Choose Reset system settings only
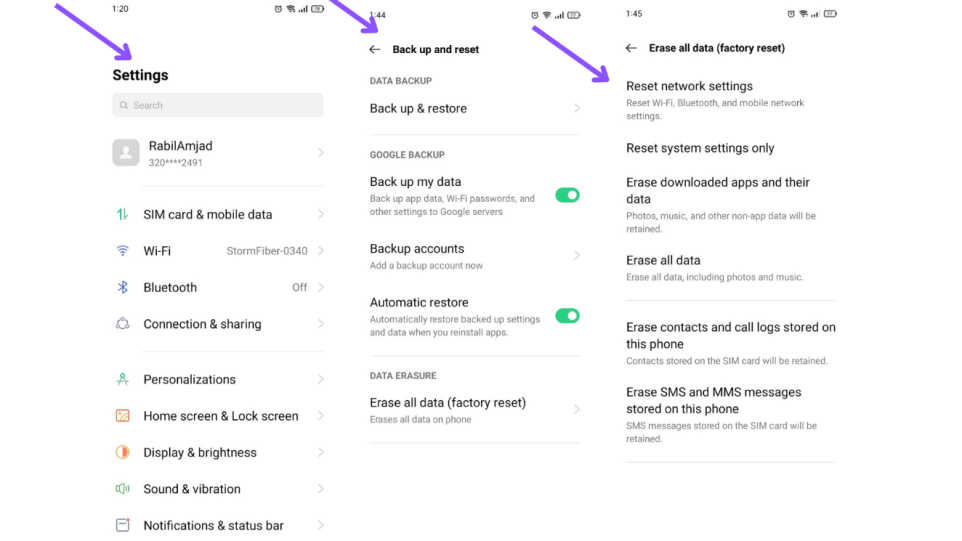The image size is (962, 541). pyautogui.click(x=700, y=148)
